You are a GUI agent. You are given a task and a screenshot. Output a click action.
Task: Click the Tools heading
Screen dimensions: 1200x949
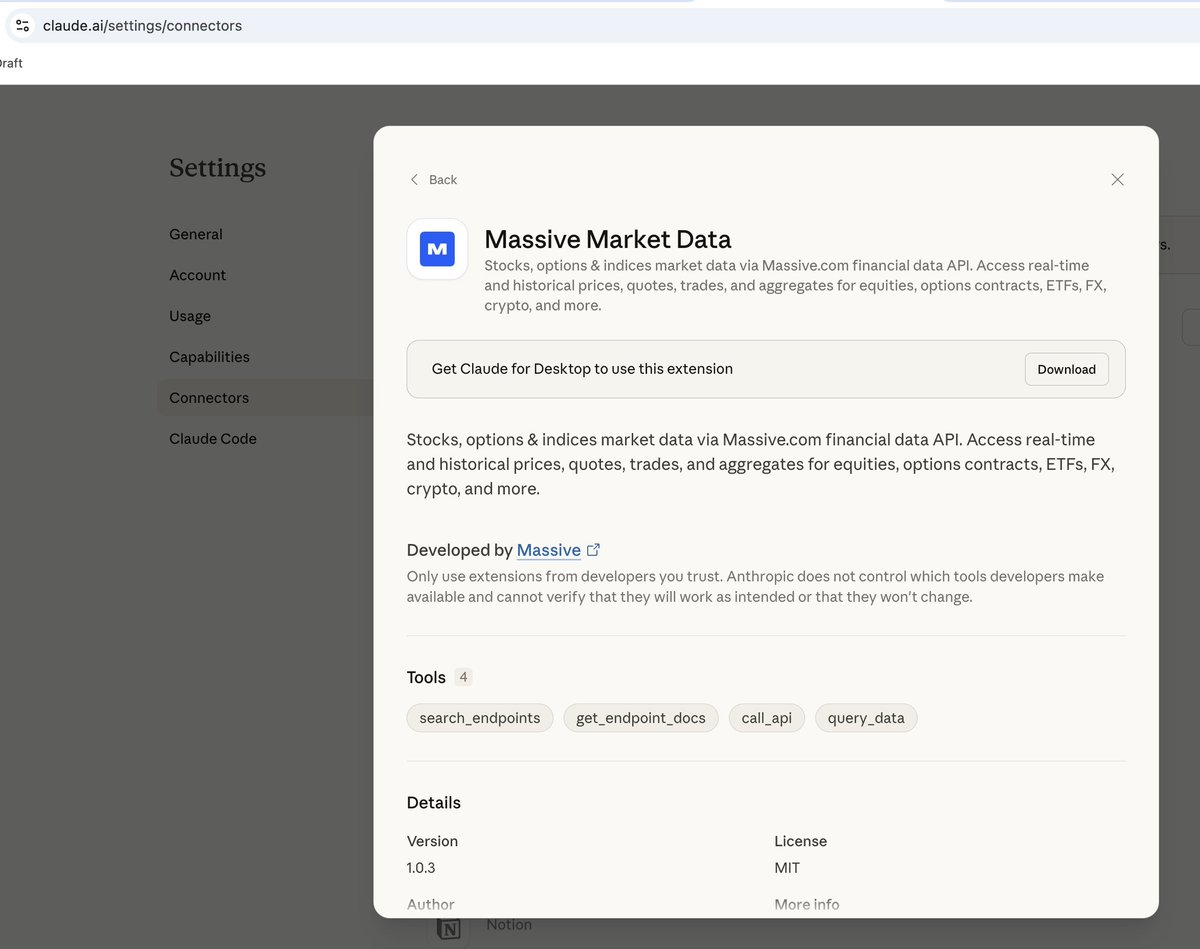(x=426, y=677)
